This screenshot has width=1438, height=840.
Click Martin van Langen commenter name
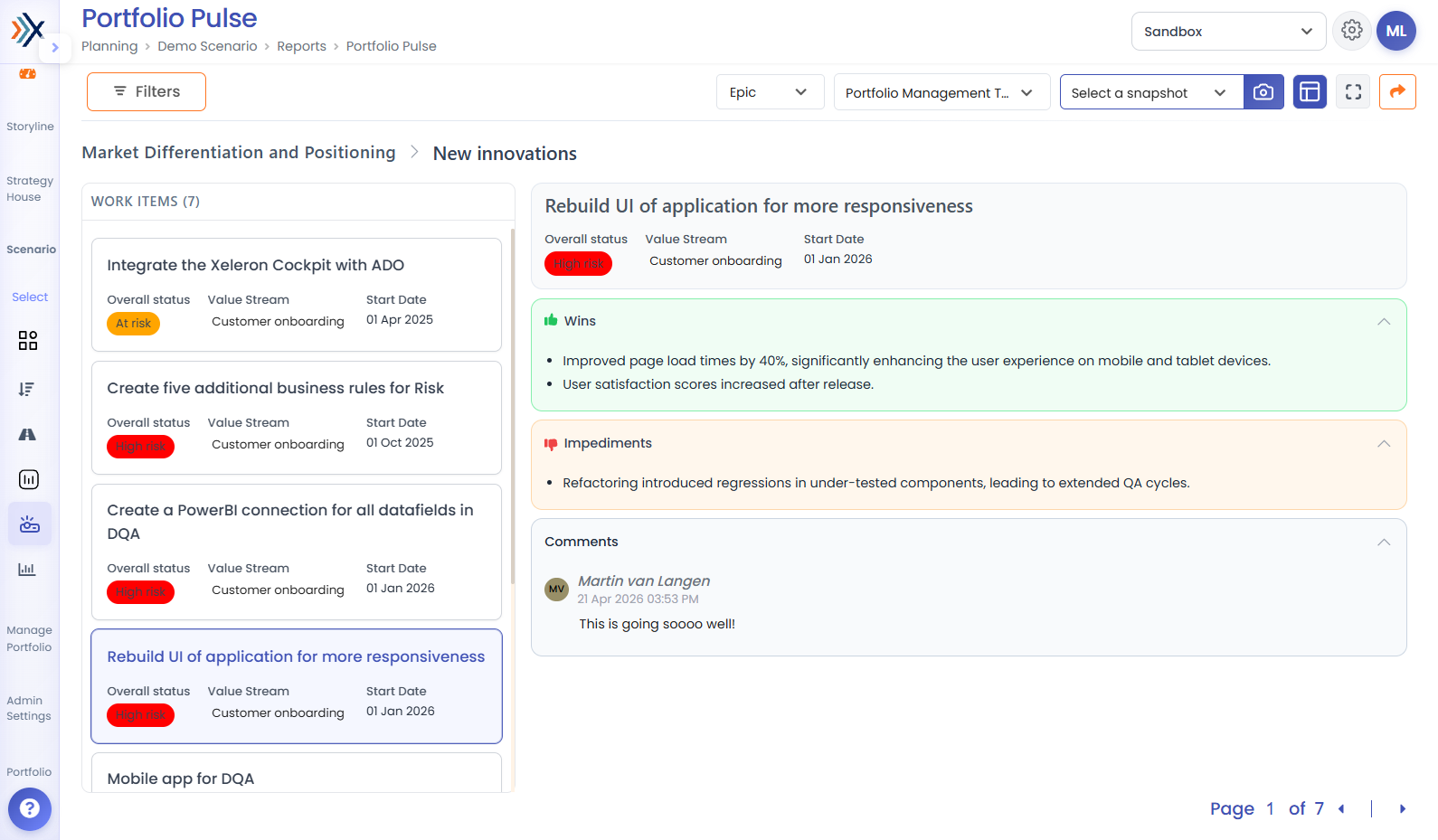(644, 580)
